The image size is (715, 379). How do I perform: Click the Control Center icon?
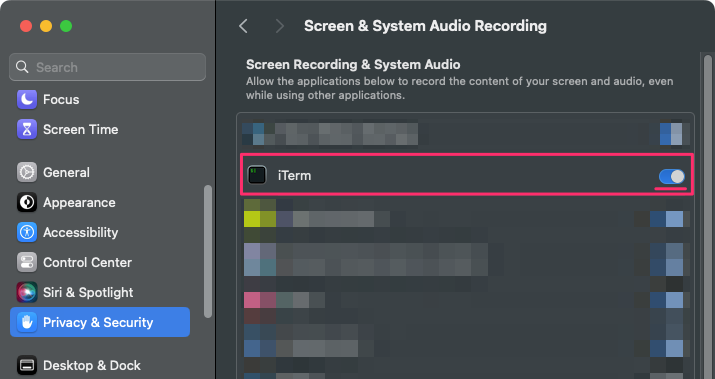[27, 262]
